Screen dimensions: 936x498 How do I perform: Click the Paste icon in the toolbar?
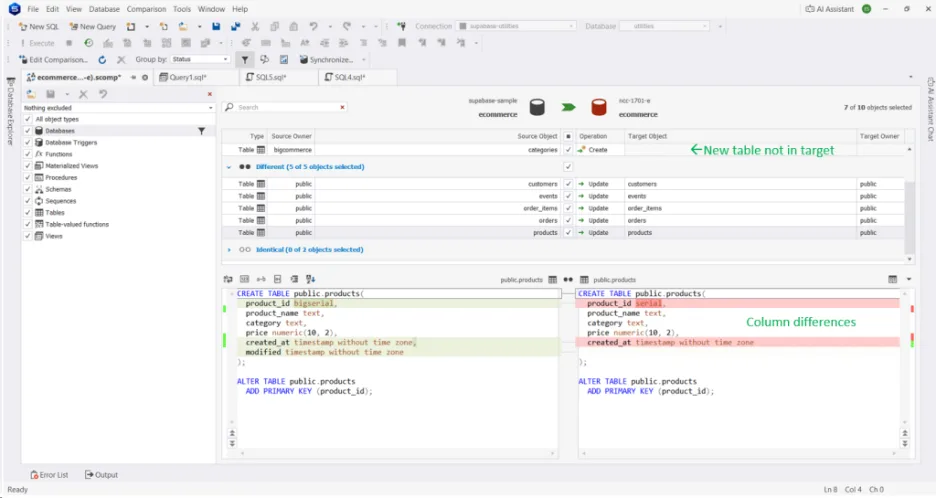point(294,26)
